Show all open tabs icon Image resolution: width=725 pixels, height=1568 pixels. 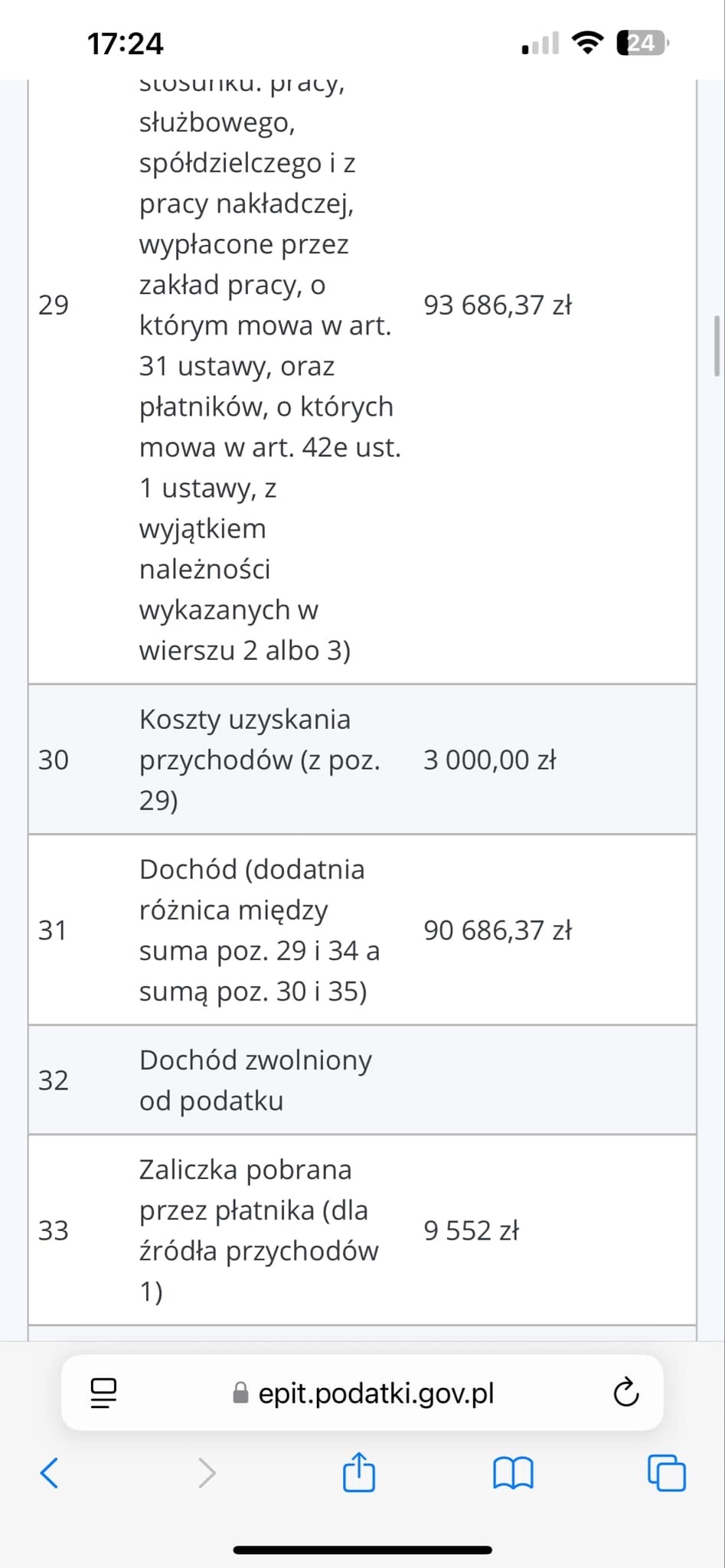667,1472
